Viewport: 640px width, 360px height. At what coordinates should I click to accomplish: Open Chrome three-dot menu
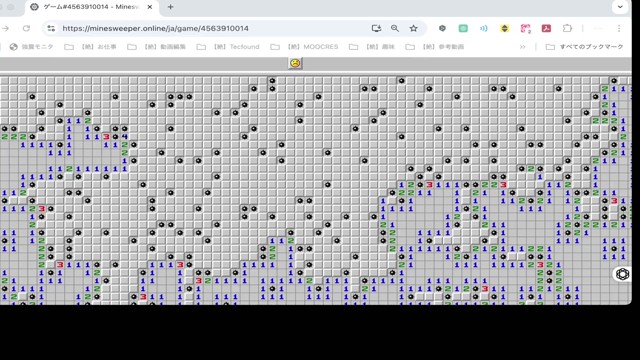point(619,28)
